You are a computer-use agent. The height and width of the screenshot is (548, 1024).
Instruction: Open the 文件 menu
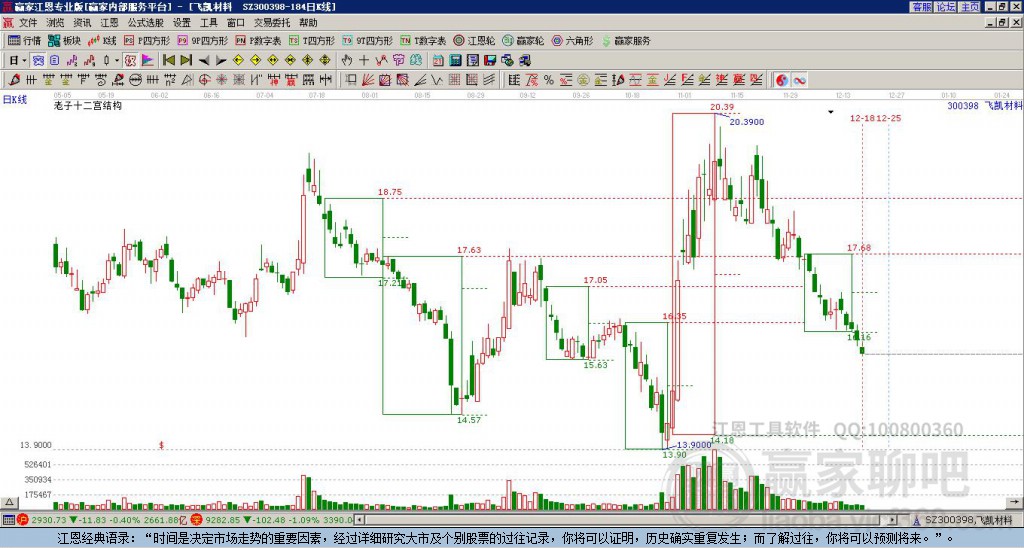(x=27, y=23)
